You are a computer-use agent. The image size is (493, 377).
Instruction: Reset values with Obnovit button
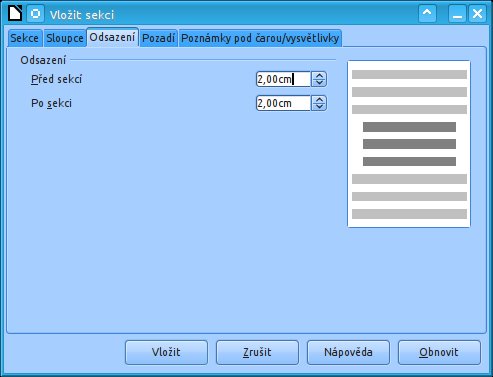pyautogui.click(x=439, y=352)
